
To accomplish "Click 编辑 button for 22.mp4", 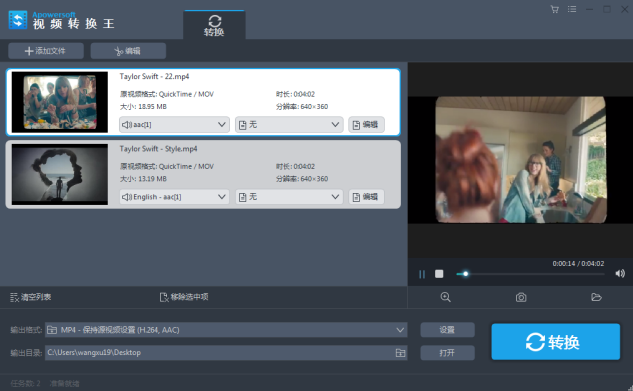I will point(366,125).
